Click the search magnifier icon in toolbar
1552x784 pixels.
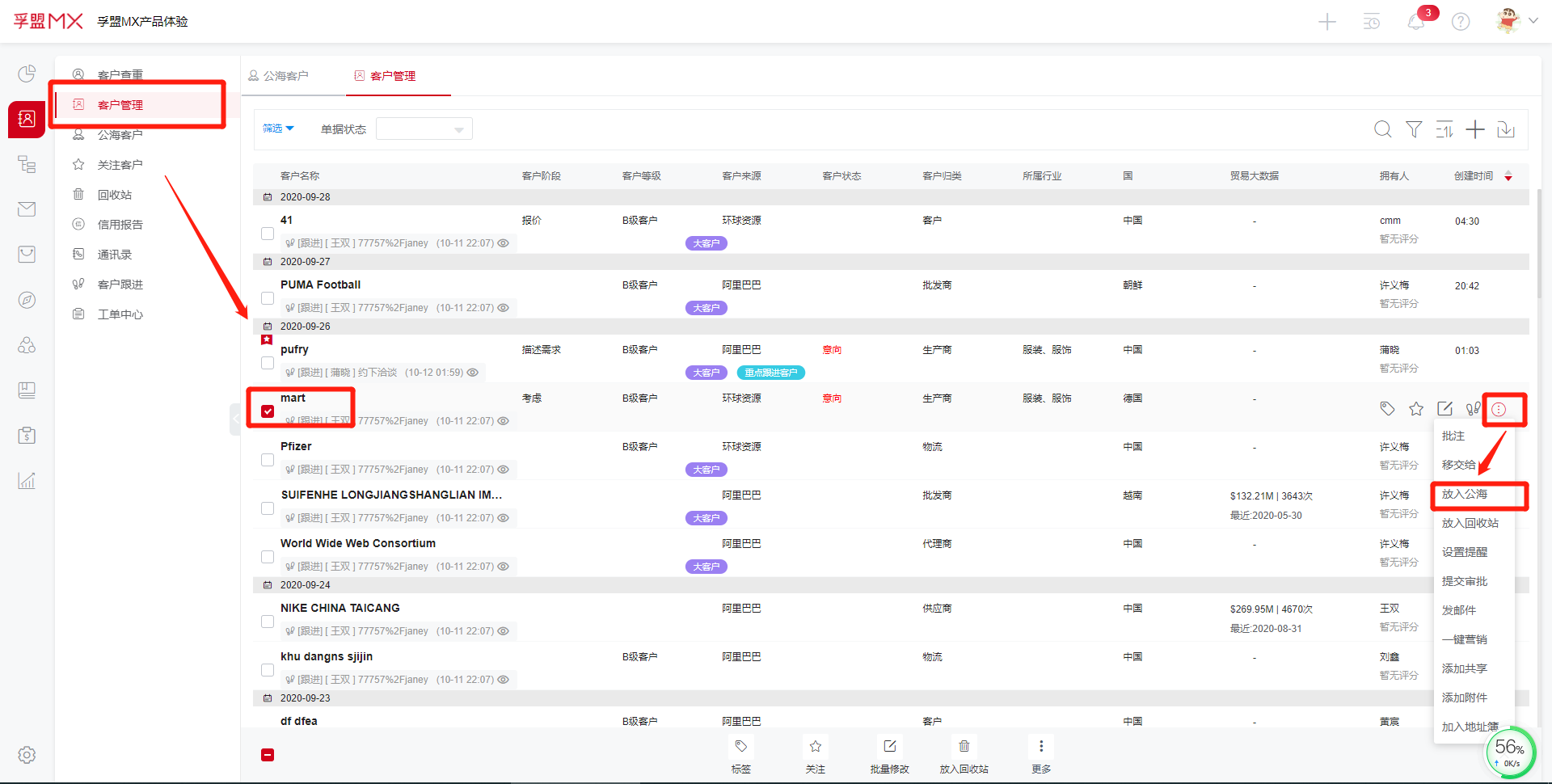tap(1382, 129)
